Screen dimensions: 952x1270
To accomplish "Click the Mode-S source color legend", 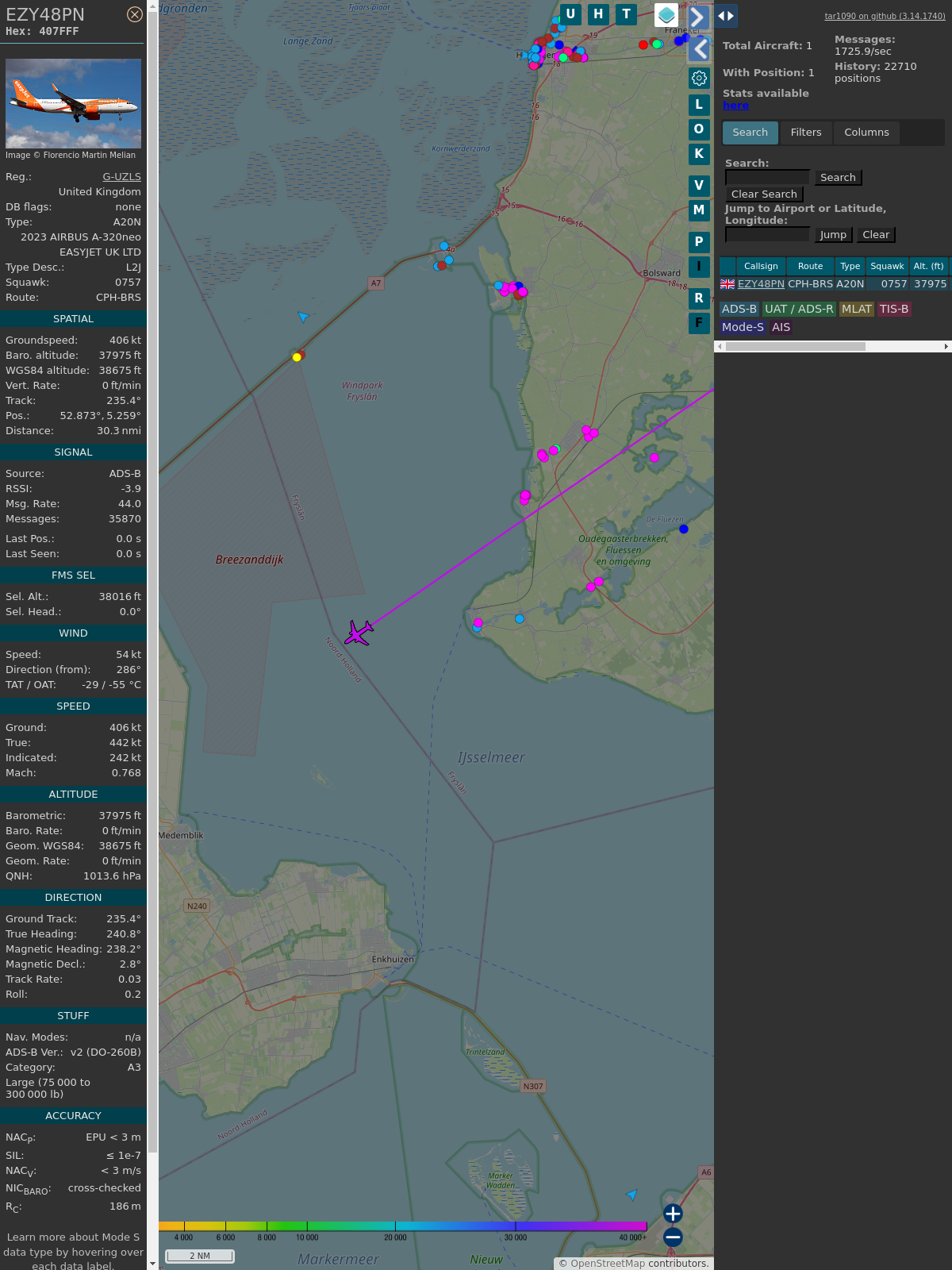I will (743, 327).
